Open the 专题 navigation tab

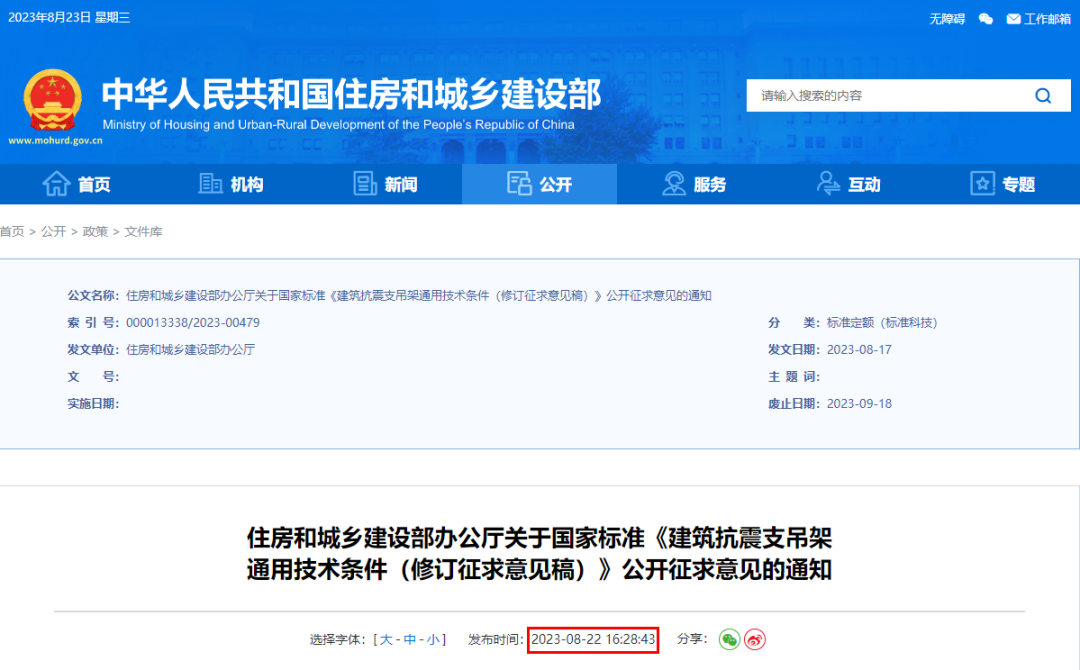(1002, 184)
